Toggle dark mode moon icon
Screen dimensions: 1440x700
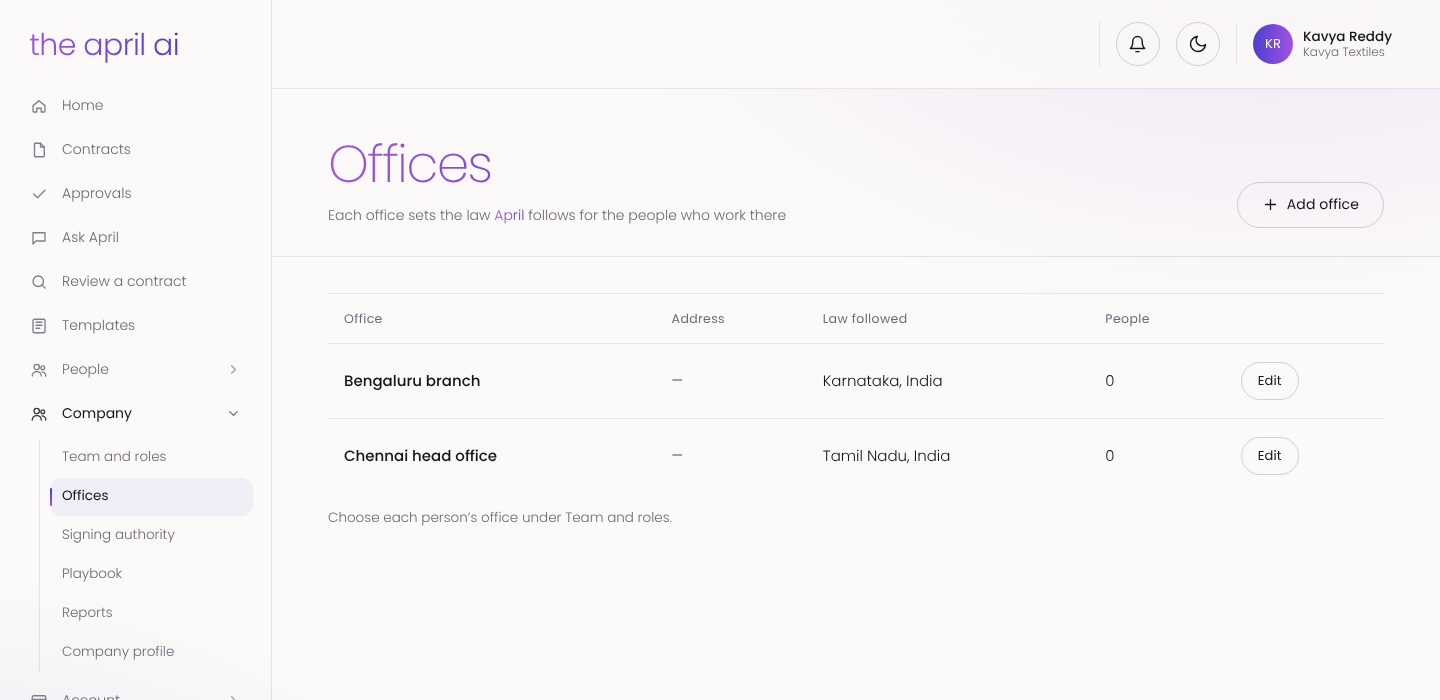pos(1198,45)
